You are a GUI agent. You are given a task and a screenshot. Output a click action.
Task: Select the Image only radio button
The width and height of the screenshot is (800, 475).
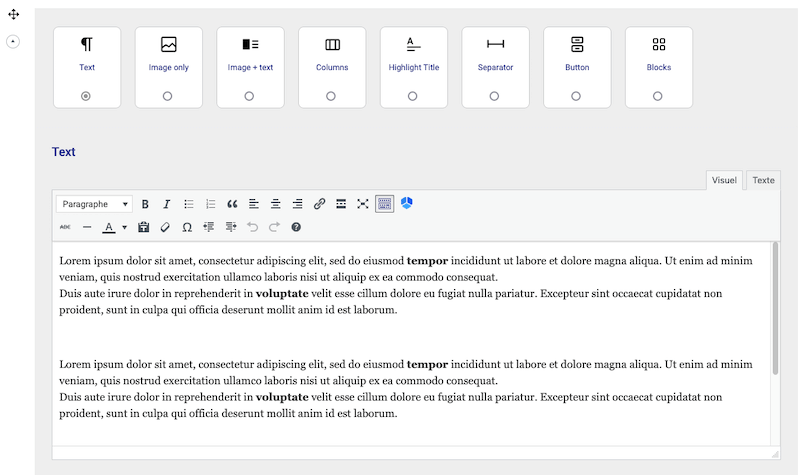coord(167,96)
